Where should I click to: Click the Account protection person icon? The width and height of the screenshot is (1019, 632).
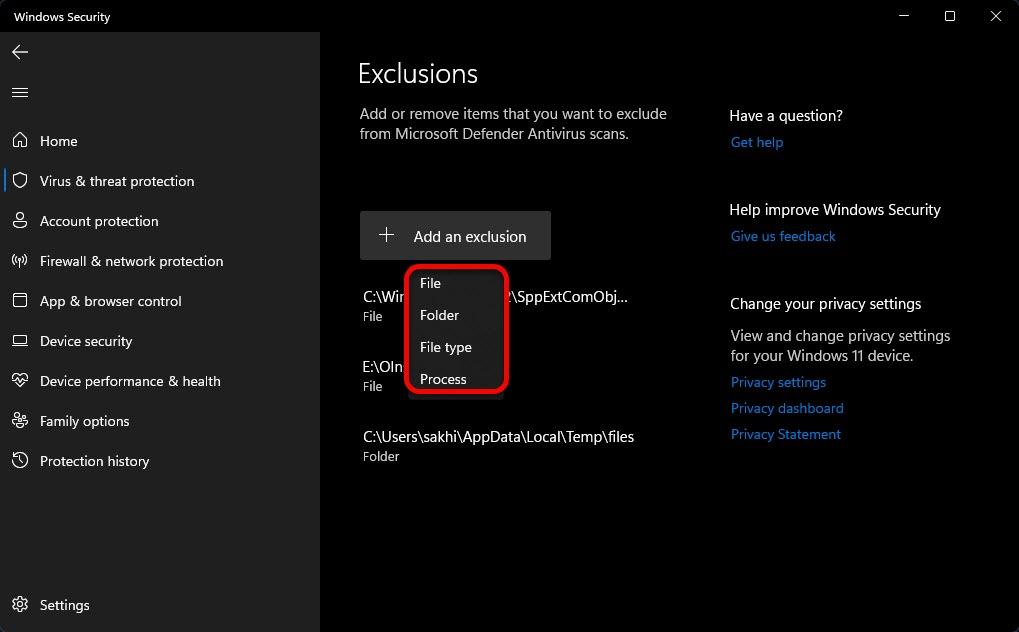click(x=20, y=220)
